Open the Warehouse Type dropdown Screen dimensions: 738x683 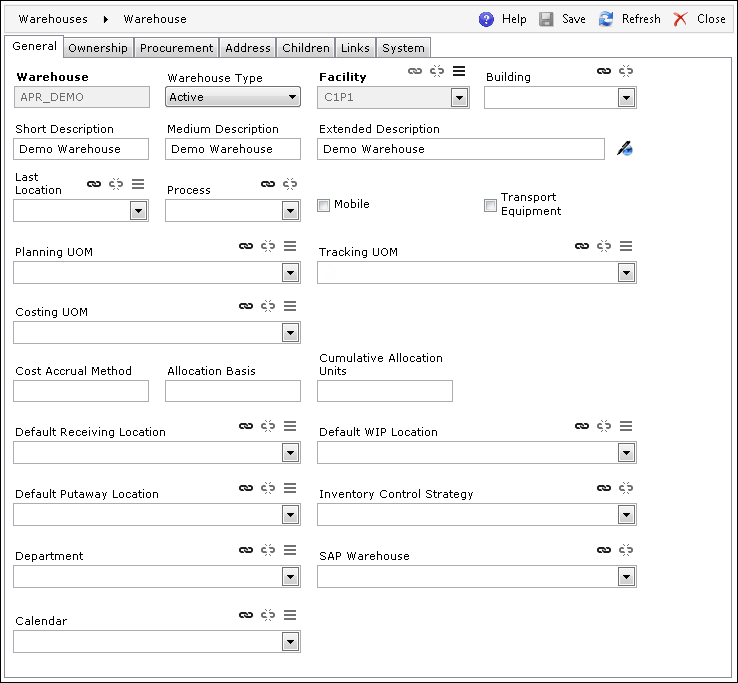point(233,97)
